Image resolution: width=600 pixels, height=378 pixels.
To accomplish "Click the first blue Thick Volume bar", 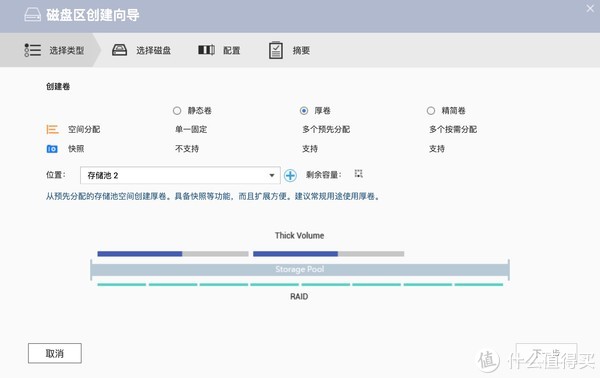I will (x=140, y=254).
